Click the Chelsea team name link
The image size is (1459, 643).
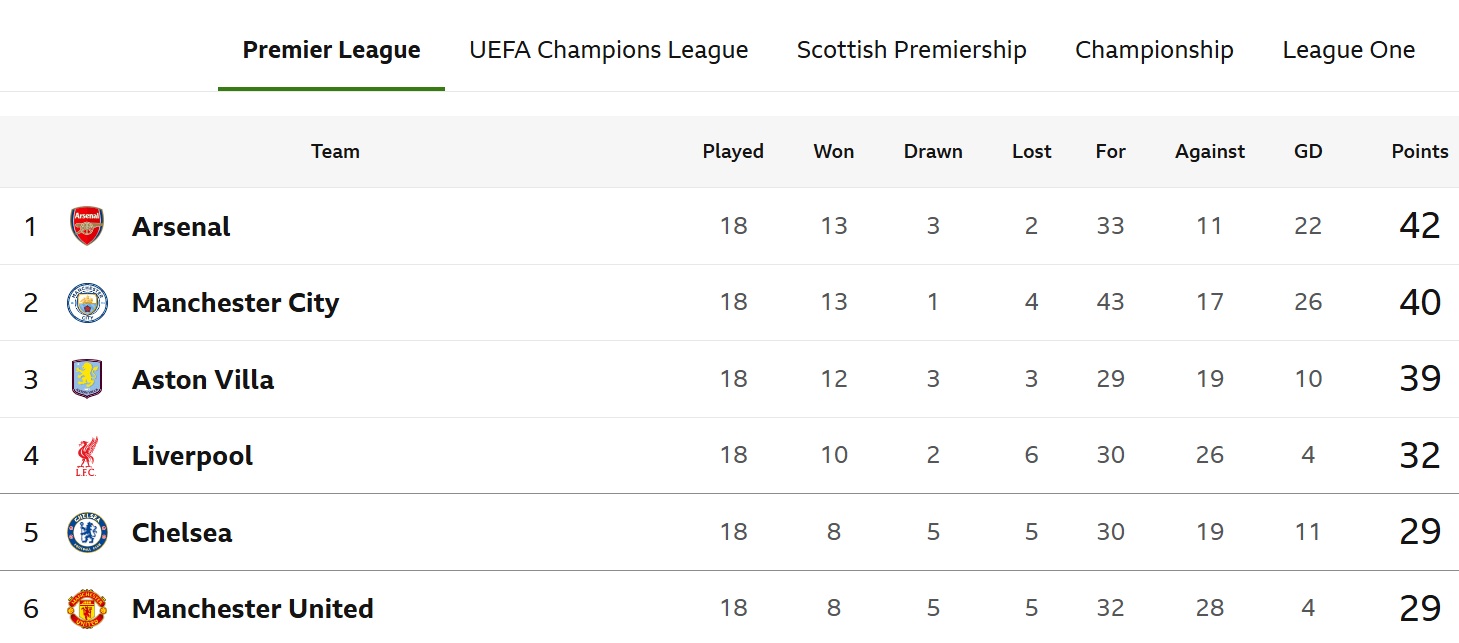[182, 532]
